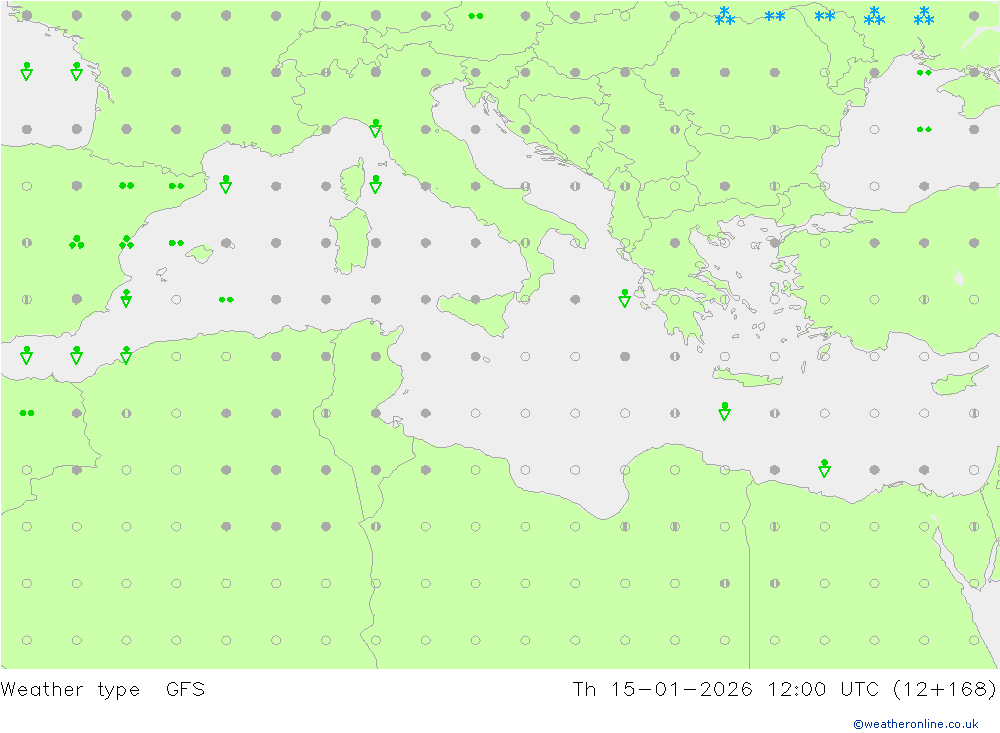
Task: Click the '12:00 UTC' time text
Action: [823, 689]
